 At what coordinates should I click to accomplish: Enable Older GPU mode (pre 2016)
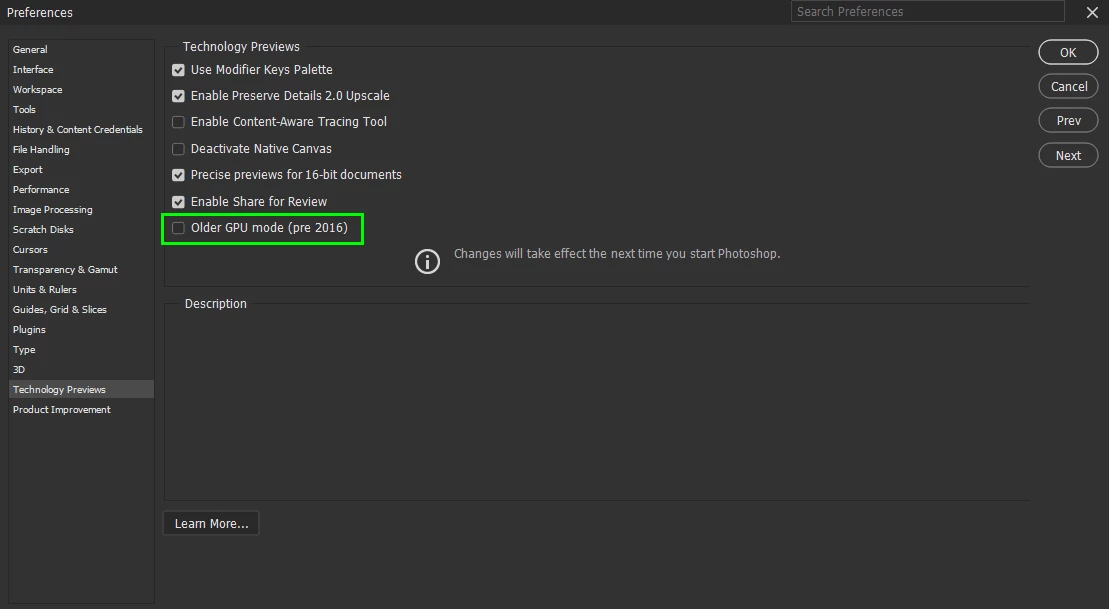pos(178,228)
